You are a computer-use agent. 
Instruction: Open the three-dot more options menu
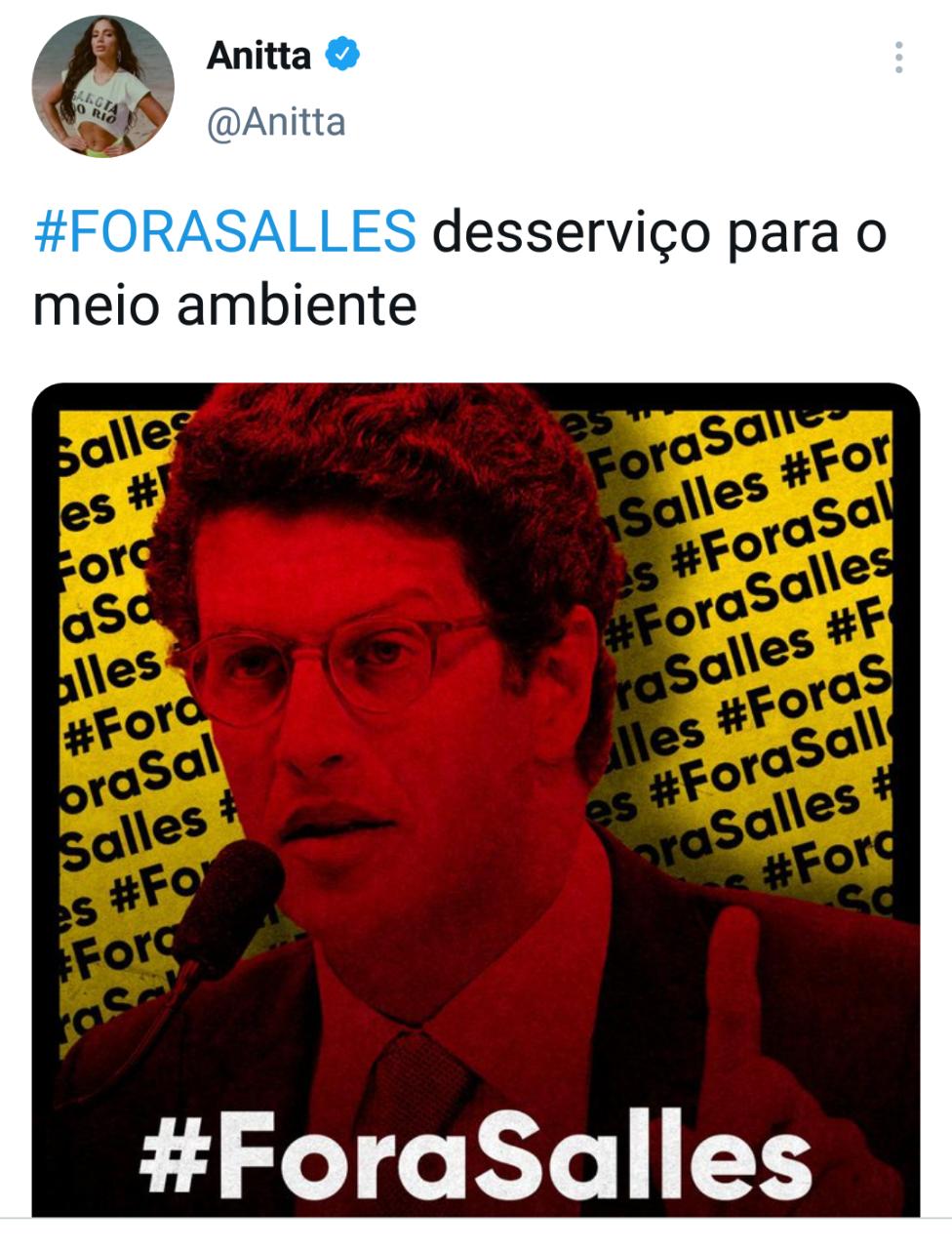click(898, 58)
